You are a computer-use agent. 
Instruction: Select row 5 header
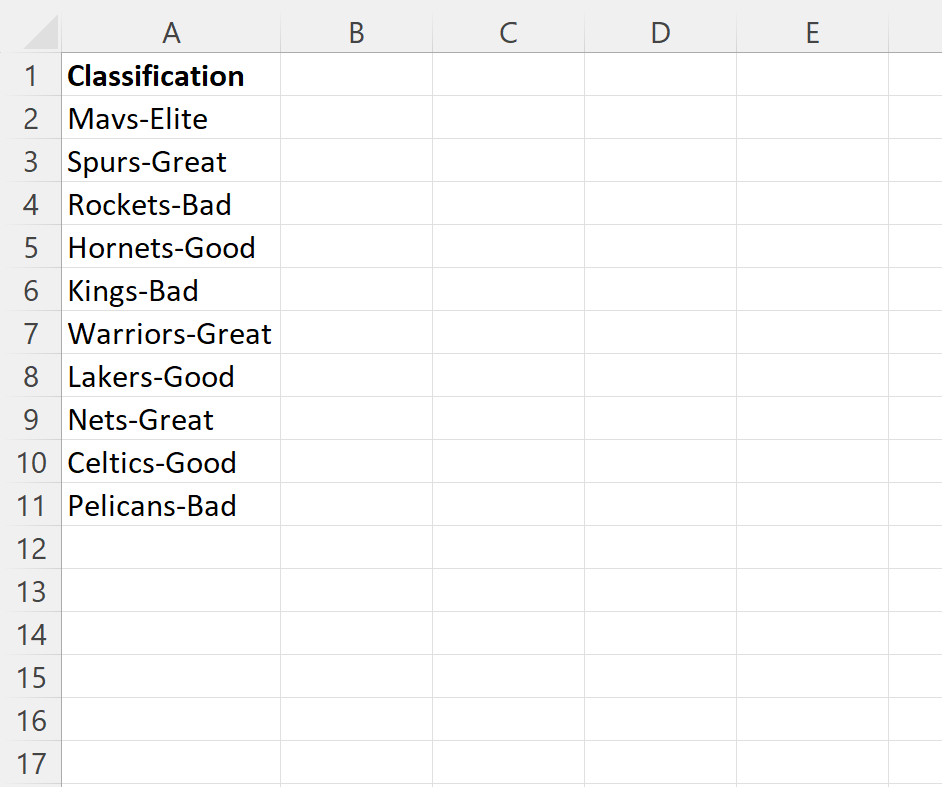[31, 247]
